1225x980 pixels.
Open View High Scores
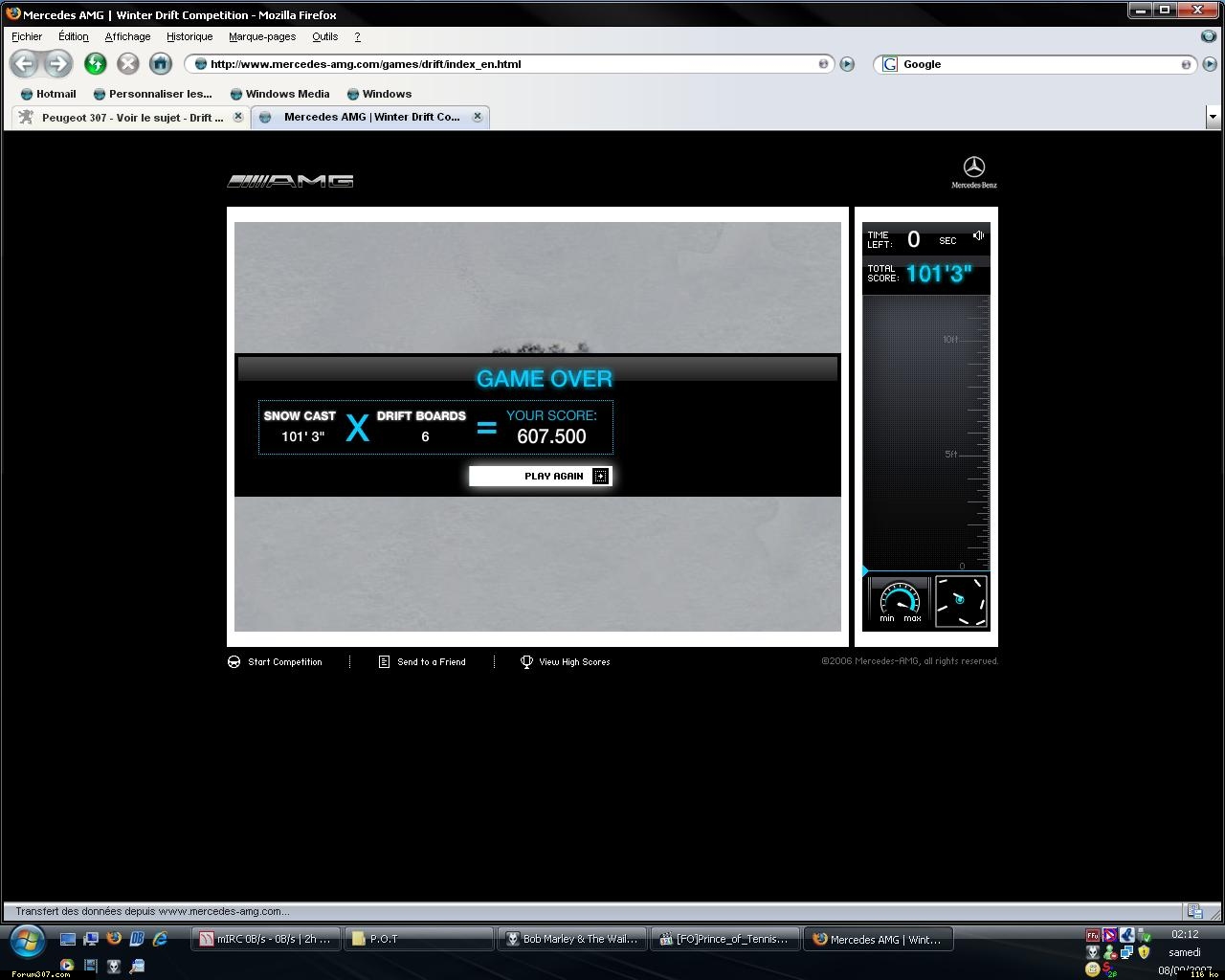click(x=573, y=662)
